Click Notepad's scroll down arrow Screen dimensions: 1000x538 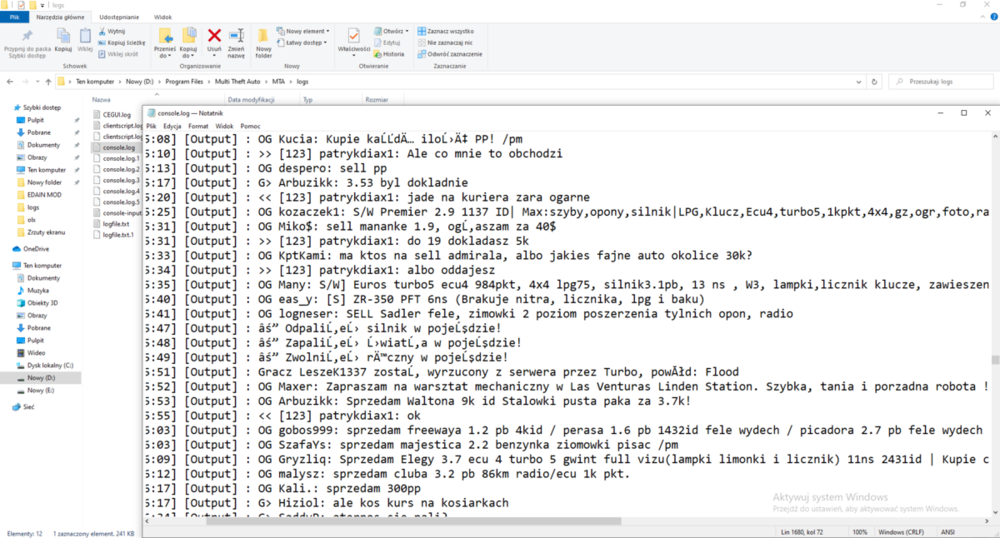pos(994,512)
